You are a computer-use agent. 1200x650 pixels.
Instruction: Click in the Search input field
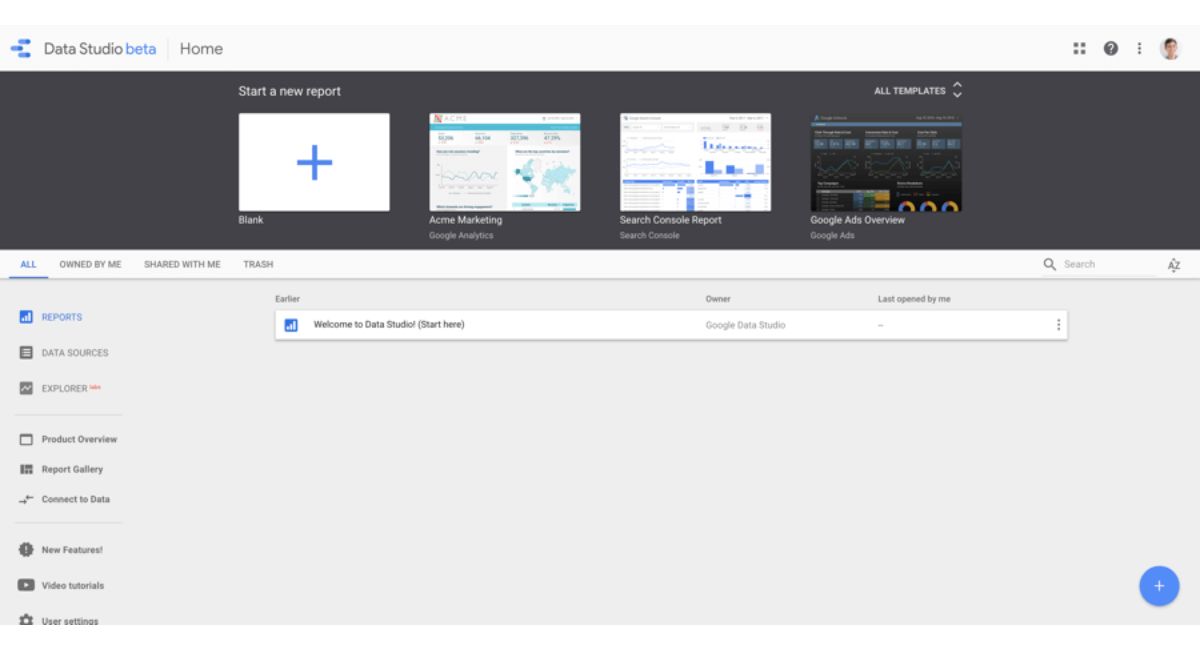1108,264
